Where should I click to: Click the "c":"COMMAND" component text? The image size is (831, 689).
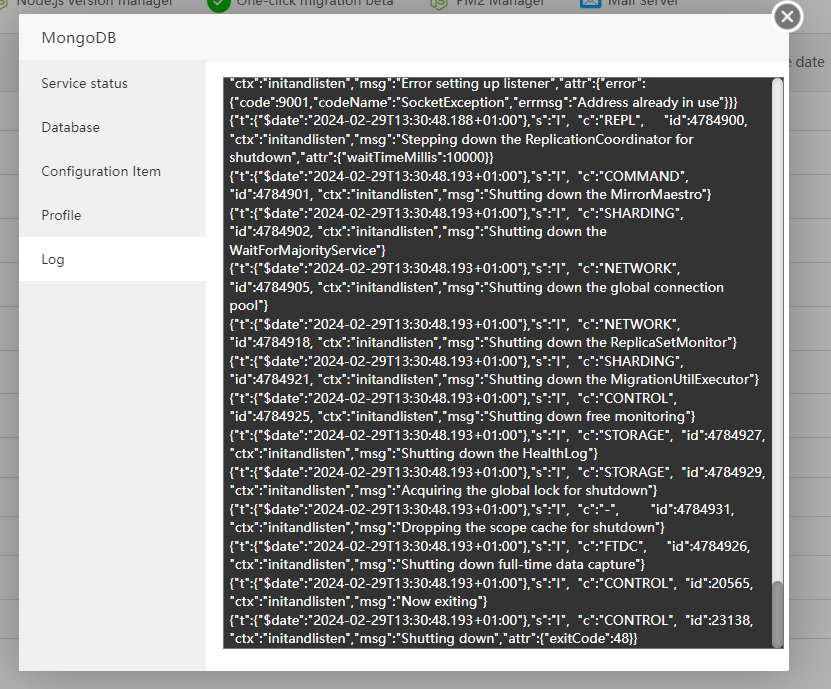coord(632,176)
